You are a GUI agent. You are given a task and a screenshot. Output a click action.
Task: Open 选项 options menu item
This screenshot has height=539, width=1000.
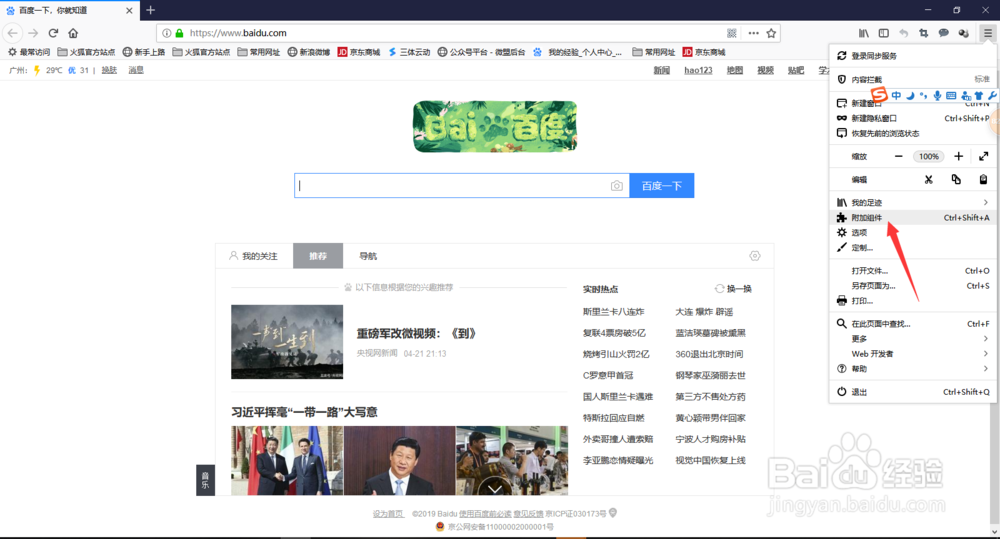[913, 233]
